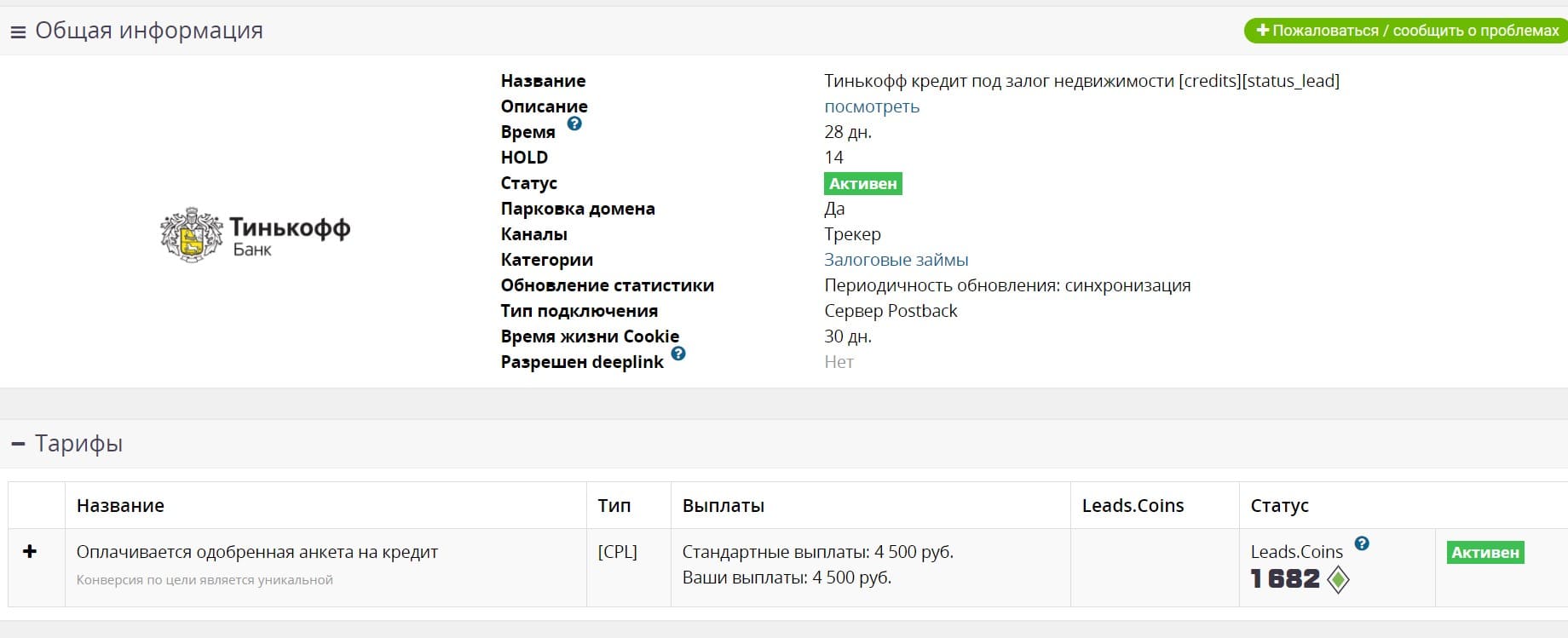1568x638 pixels.
Task: Click the Leads.Coins column header
Action: [x=1133, y=506]
